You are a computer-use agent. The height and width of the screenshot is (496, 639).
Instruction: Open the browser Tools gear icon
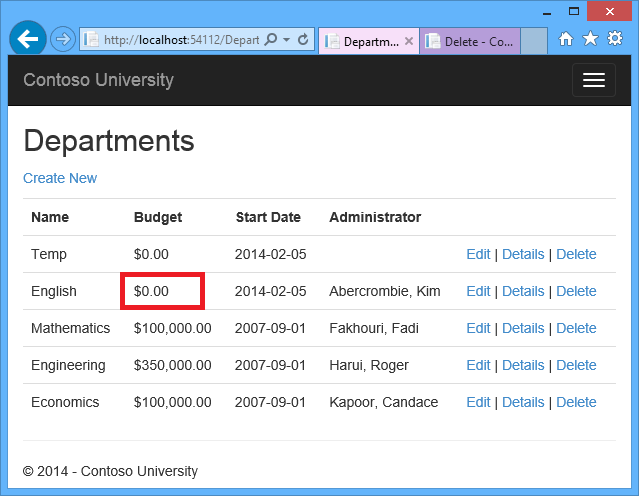click(615, 39)
